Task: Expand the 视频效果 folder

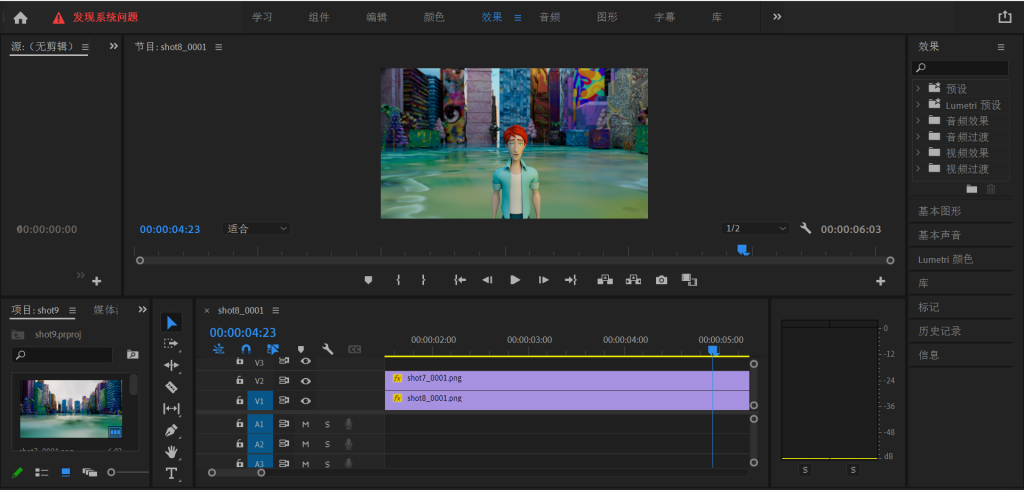Action: coord(918,152)
